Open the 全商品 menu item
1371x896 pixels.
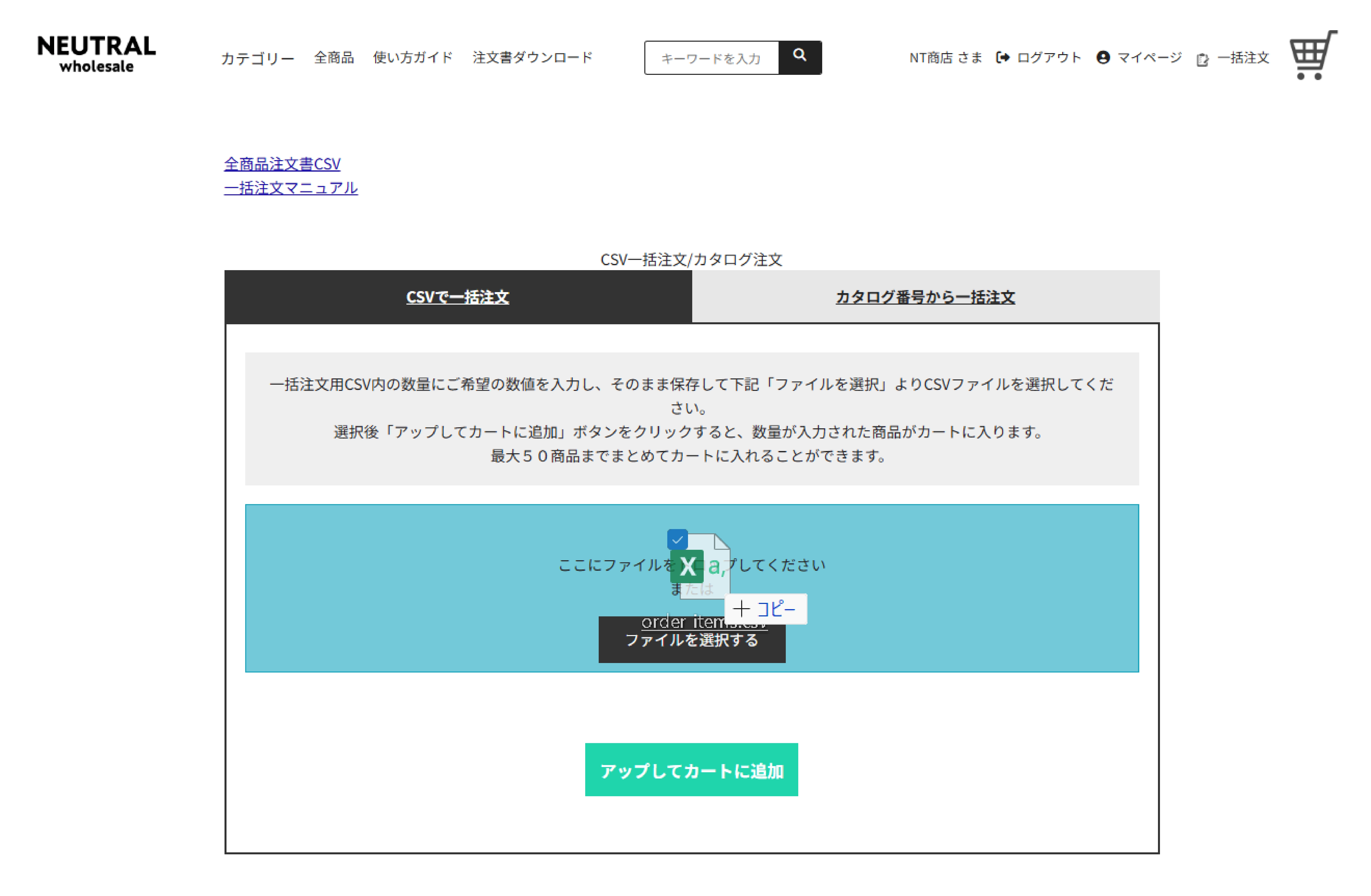334,57
